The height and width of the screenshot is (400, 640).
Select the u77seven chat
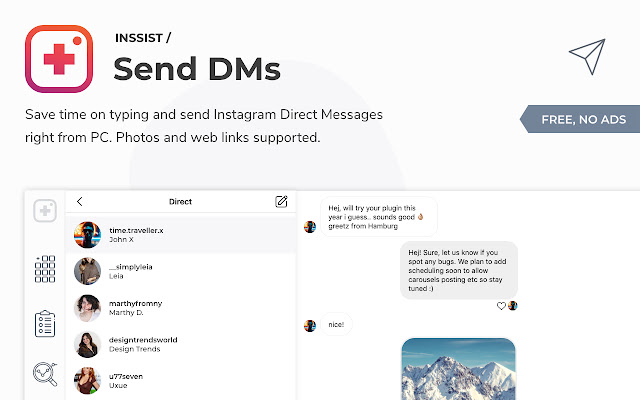180,380
